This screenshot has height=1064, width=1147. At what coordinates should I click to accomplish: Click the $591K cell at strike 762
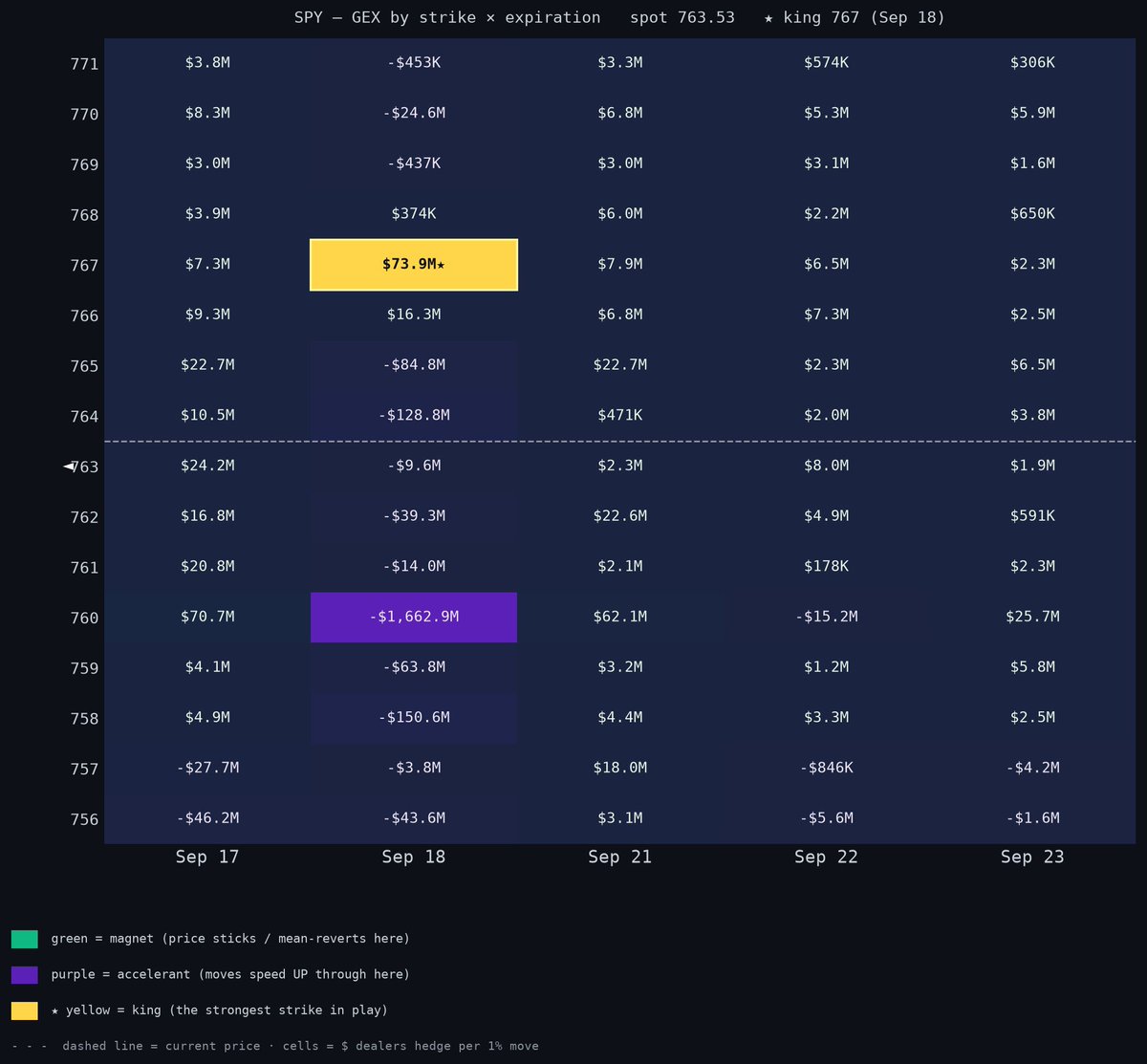click(1032, 516)
